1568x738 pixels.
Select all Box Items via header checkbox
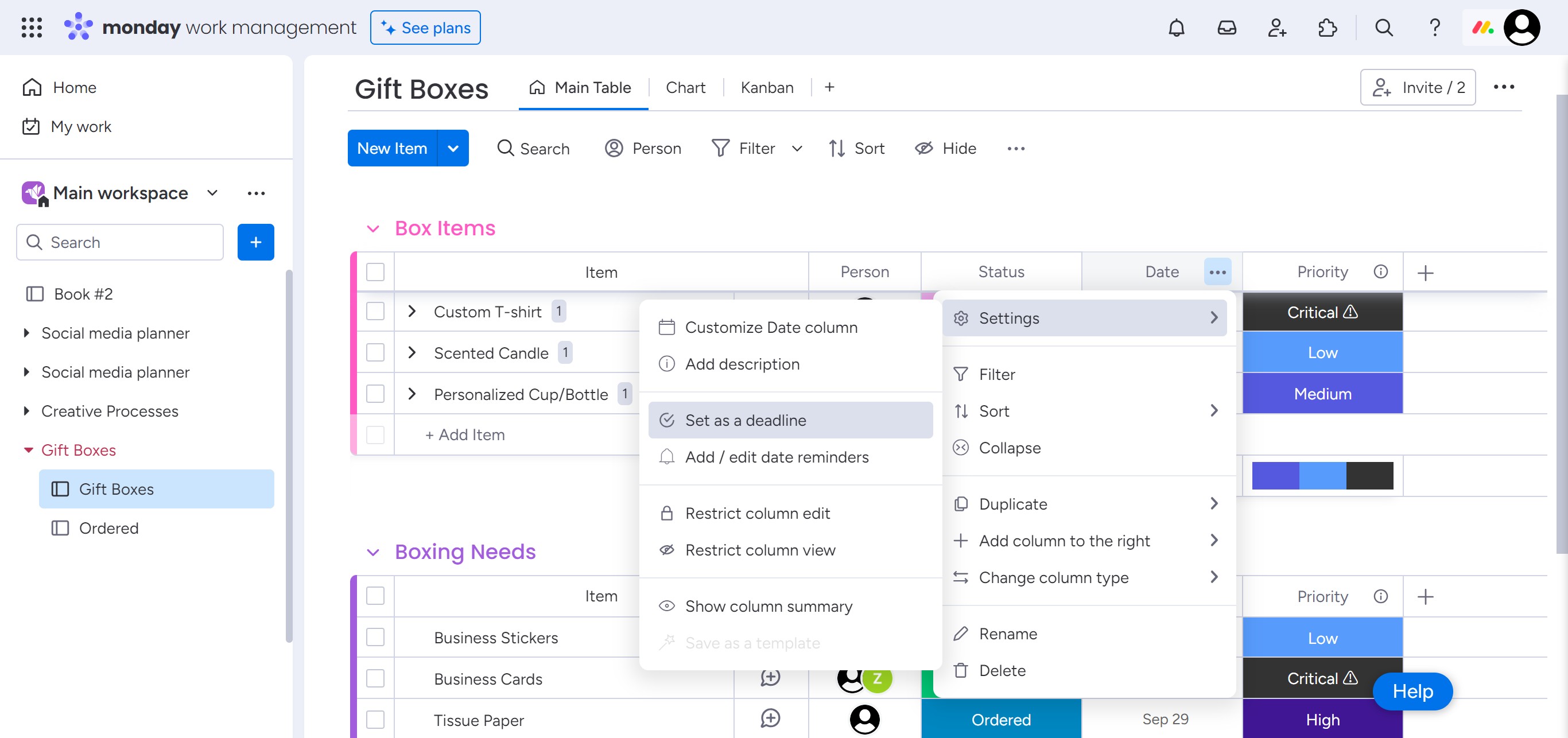pyautogui.click(x=375, y=272)
